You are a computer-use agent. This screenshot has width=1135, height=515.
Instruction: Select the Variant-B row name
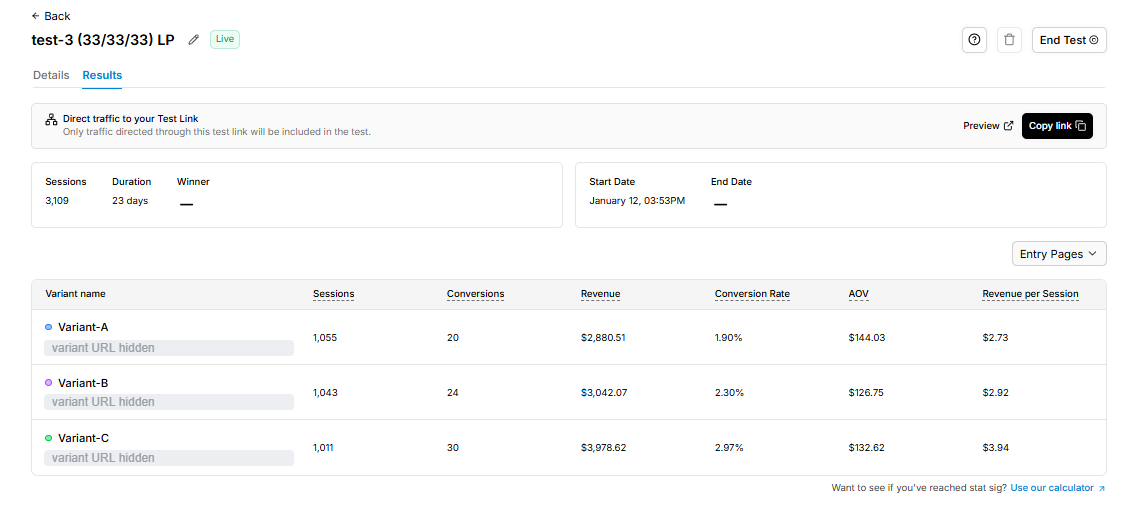83,382
